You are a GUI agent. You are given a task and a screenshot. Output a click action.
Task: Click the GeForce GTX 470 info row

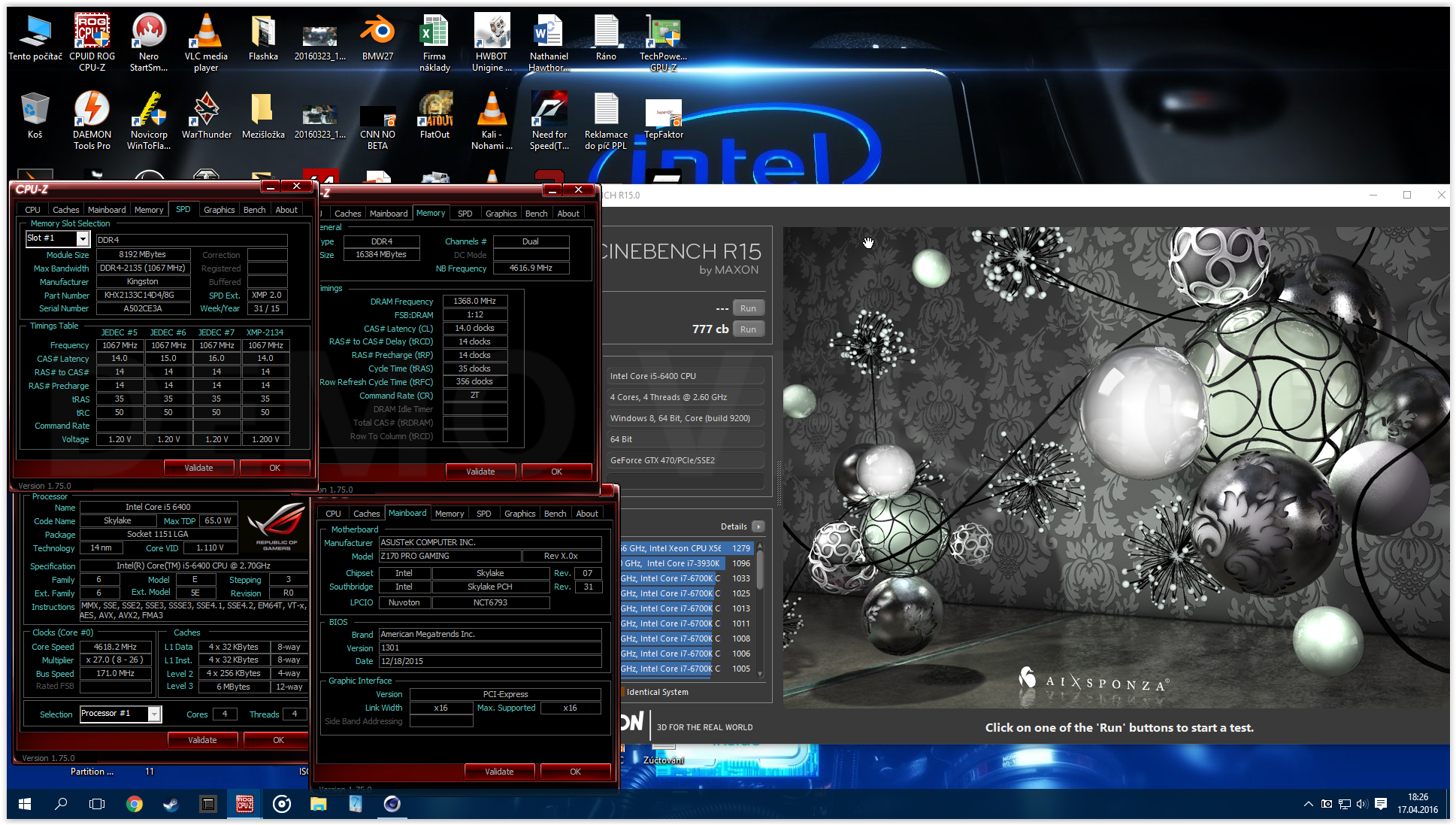click(x=687, y=460)
